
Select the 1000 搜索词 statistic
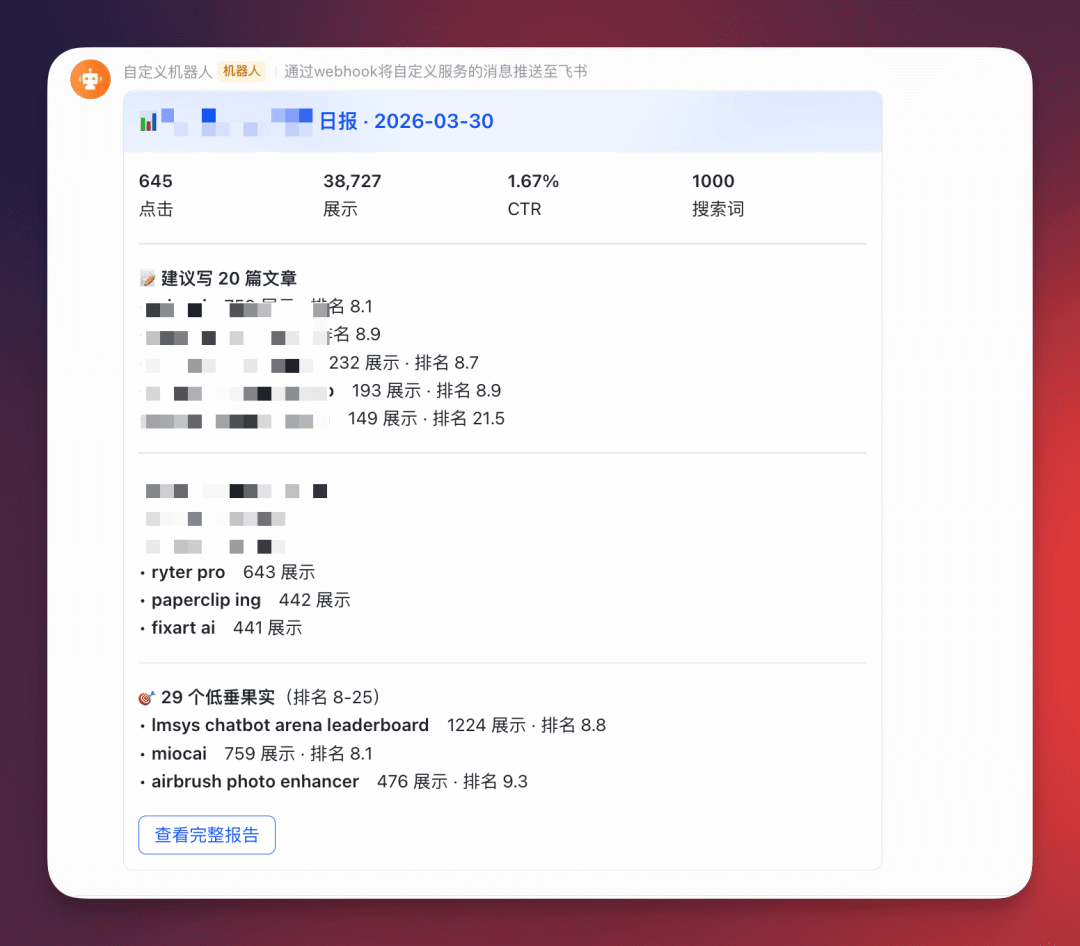tap(717, 193)
